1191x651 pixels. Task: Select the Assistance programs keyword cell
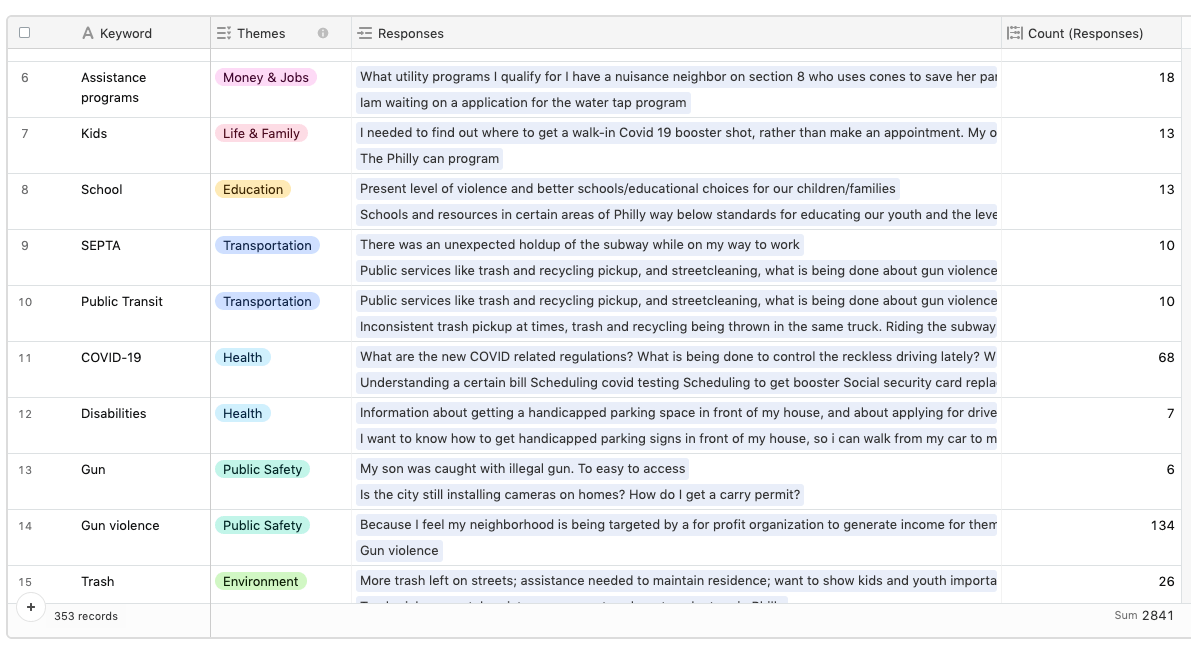[141, 89]
